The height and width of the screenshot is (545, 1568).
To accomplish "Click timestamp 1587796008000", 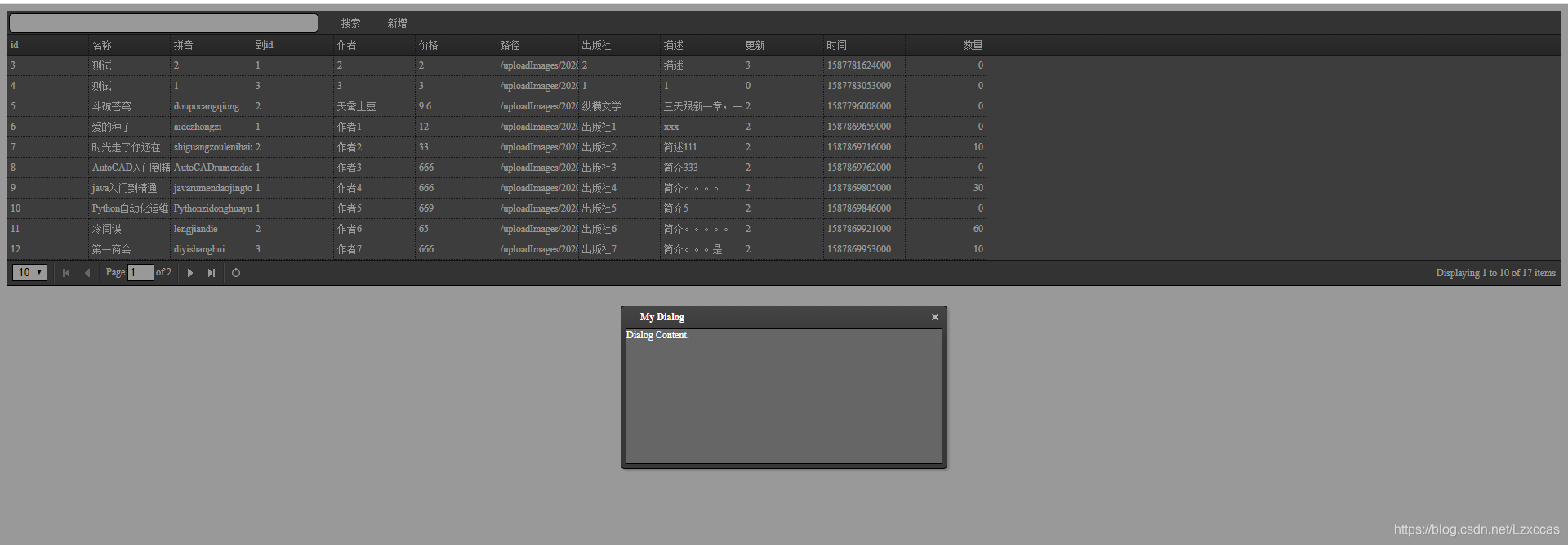I will [x=864, y=106].
